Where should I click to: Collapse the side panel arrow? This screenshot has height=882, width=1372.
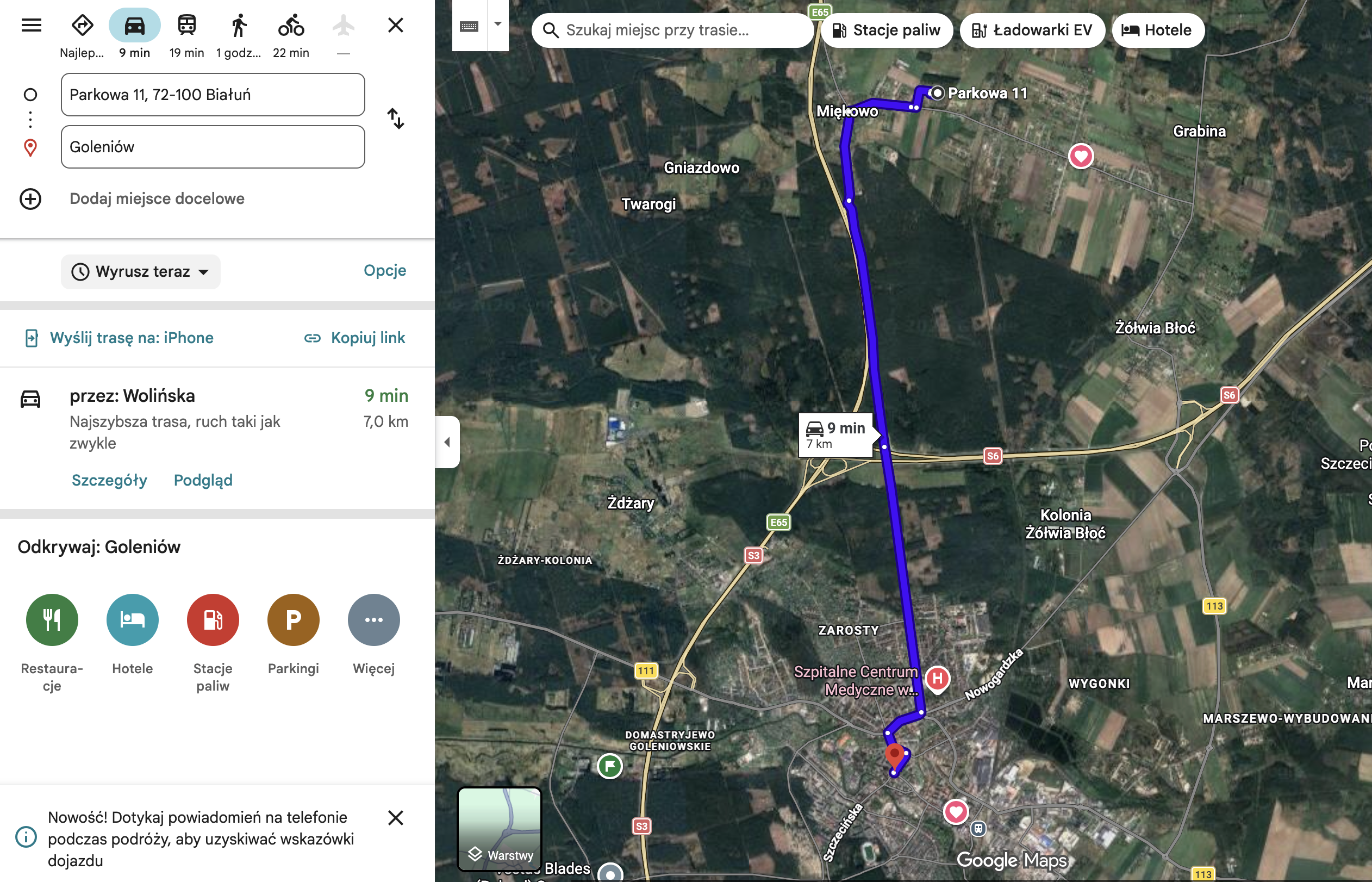pyautogui.click(x=447, y=442)
